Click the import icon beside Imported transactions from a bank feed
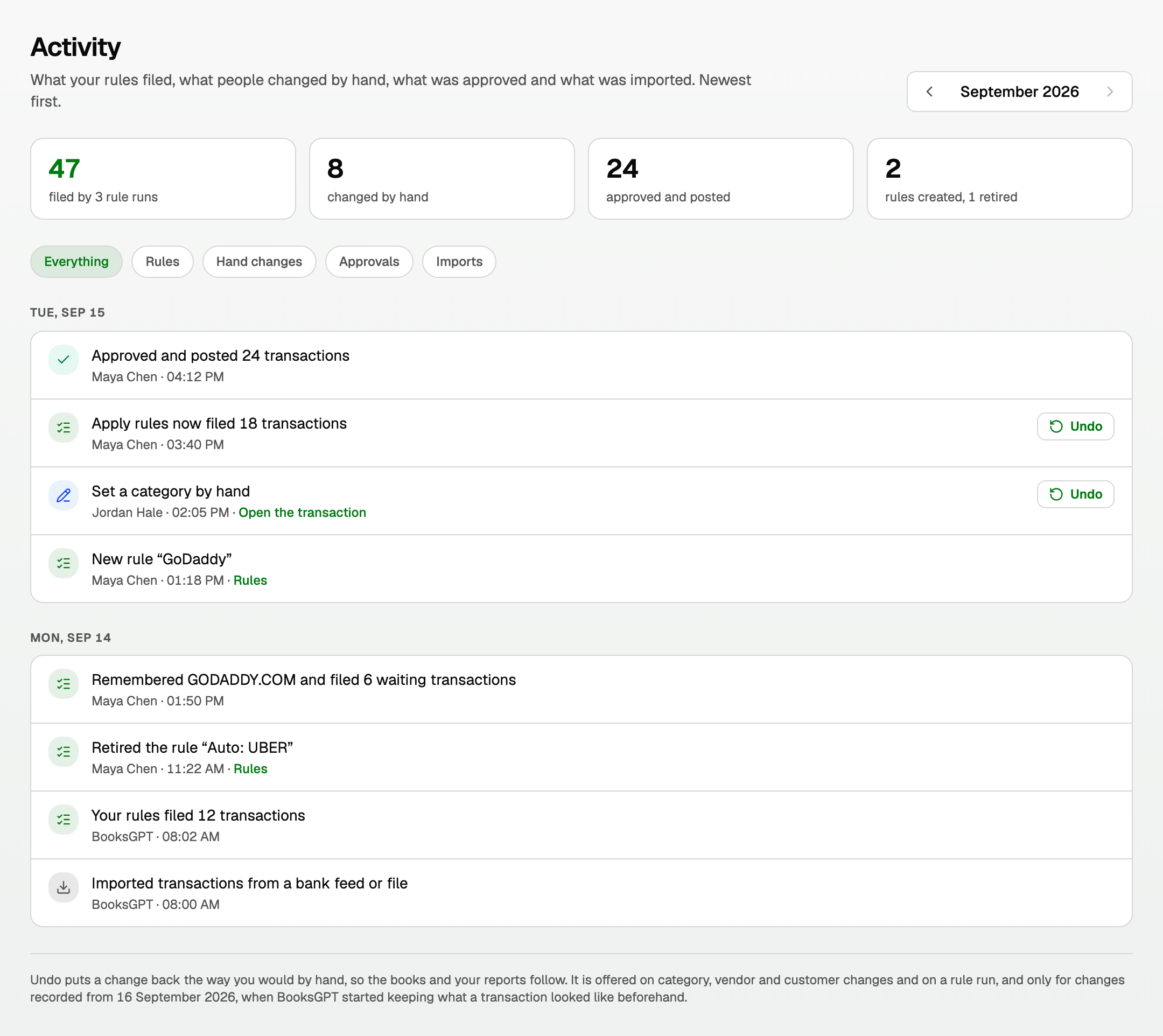This screenshot has height=1036, width=1163. coord(63,887)
